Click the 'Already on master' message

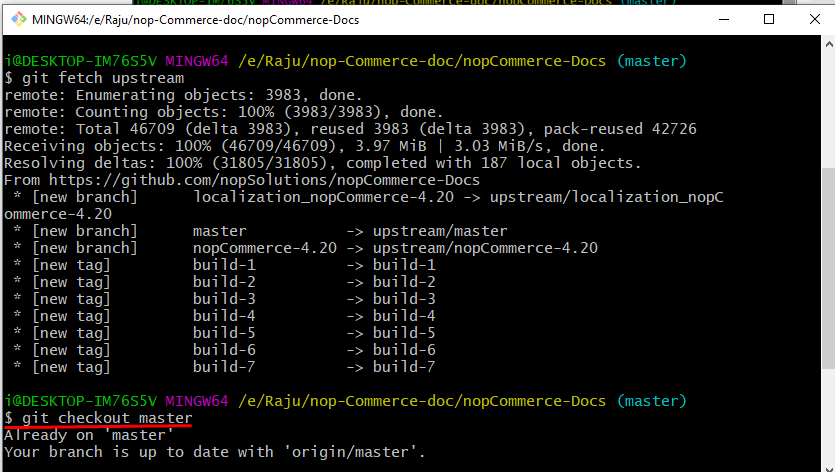[x=89, y=435]
